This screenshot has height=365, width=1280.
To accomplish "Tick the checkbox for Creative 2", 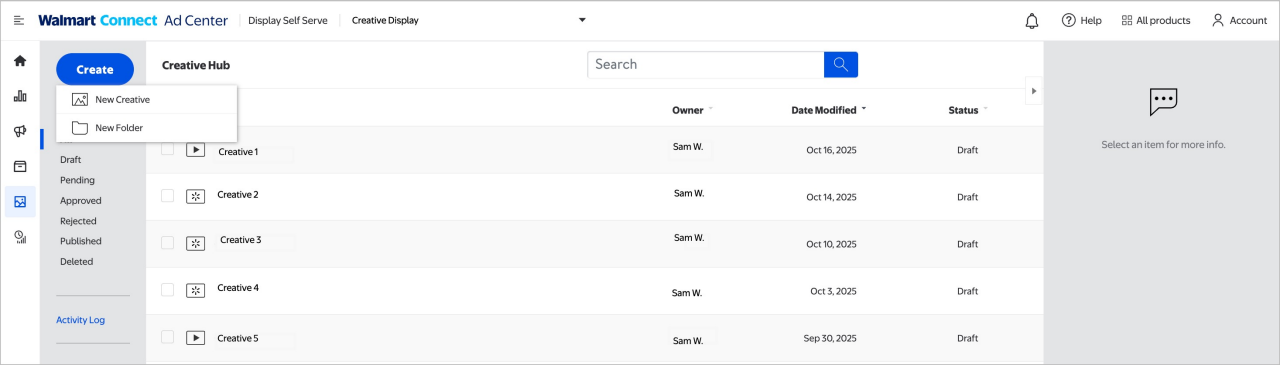I will (168, 195).
